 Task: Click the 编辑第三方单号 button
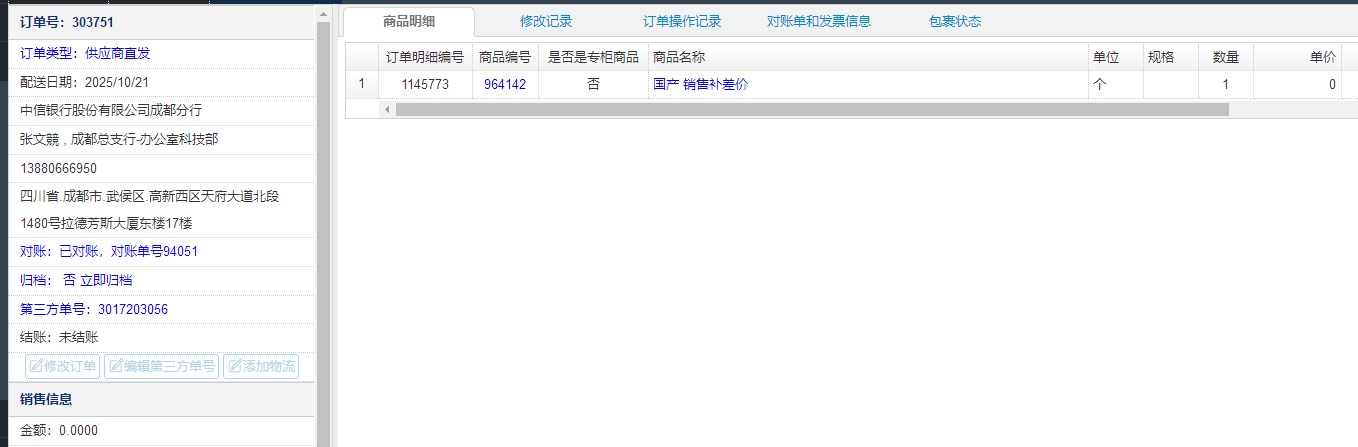(x=161, y=366)
